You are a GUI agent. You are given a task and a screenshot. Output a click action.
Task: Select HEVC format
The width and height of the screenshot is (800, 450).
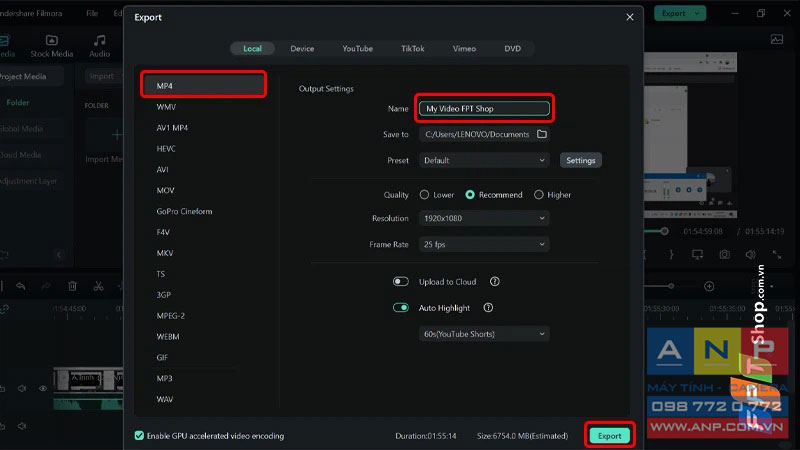coord(166,148)
